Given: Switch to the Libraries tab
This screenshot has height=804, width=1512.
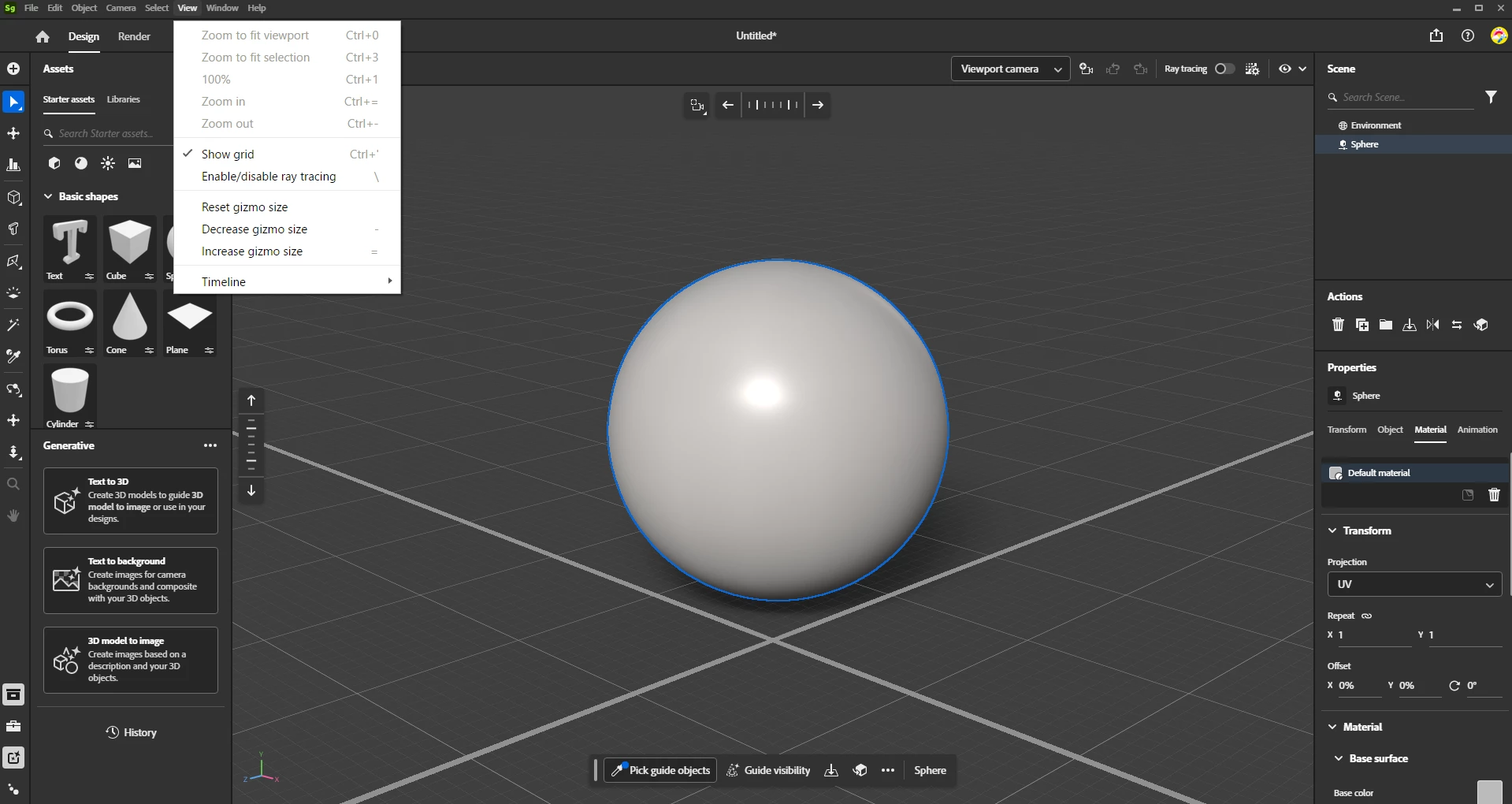Looking at the screenshot, I should [123, 99].
